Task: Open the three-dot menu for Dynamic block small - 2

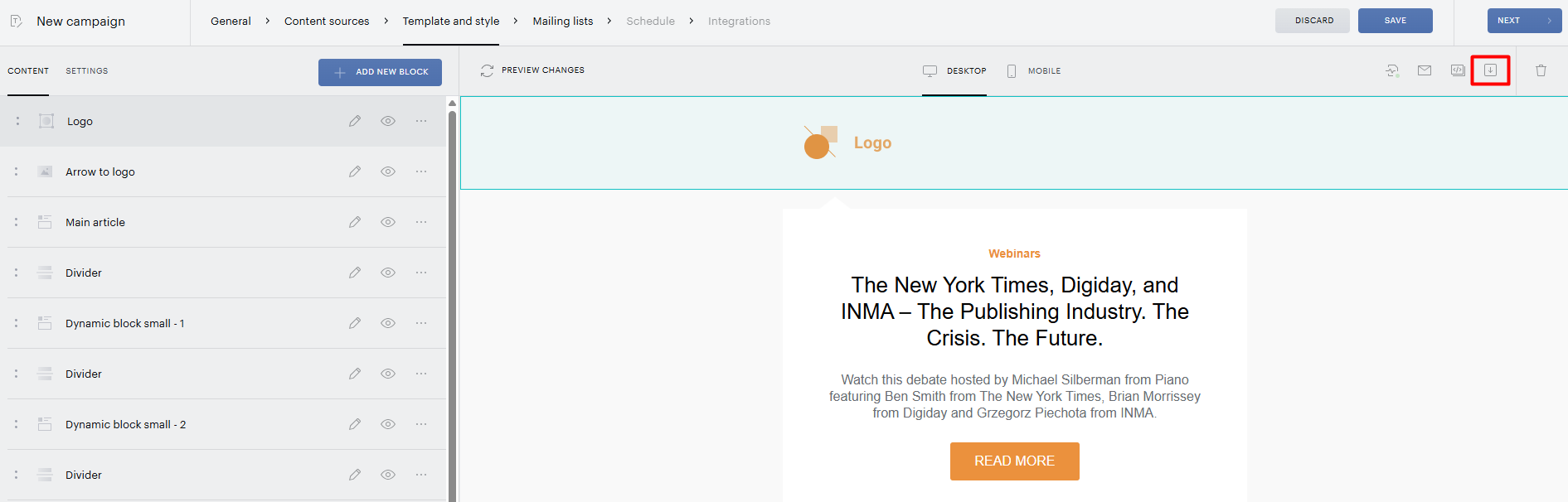Action: coord(421,424)
